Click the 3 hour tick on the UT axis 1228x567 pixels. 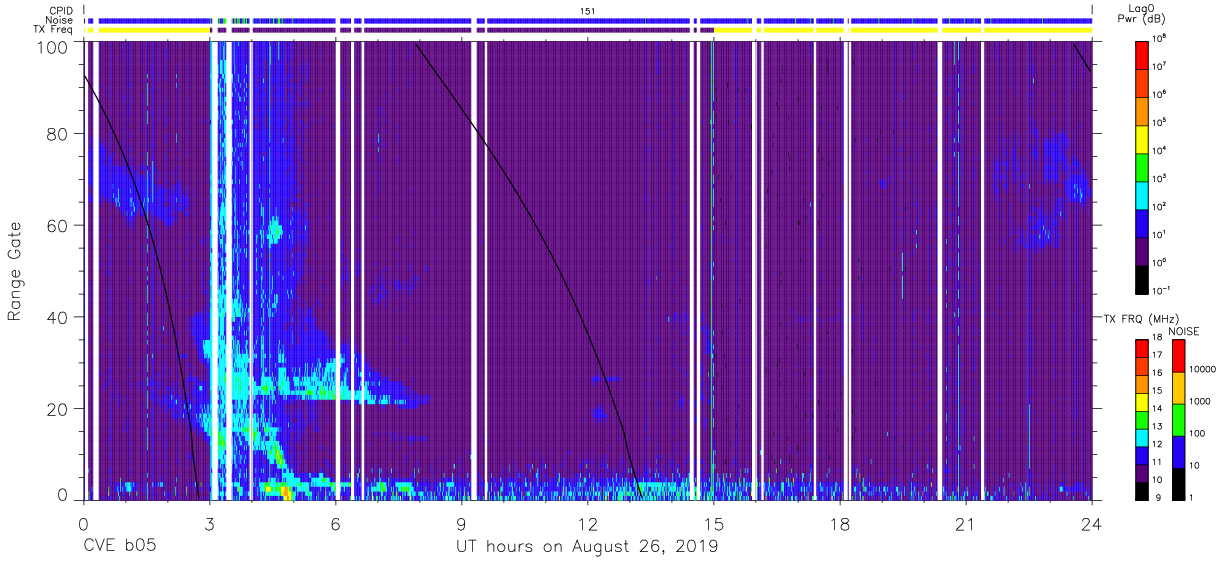pos(209,524)
